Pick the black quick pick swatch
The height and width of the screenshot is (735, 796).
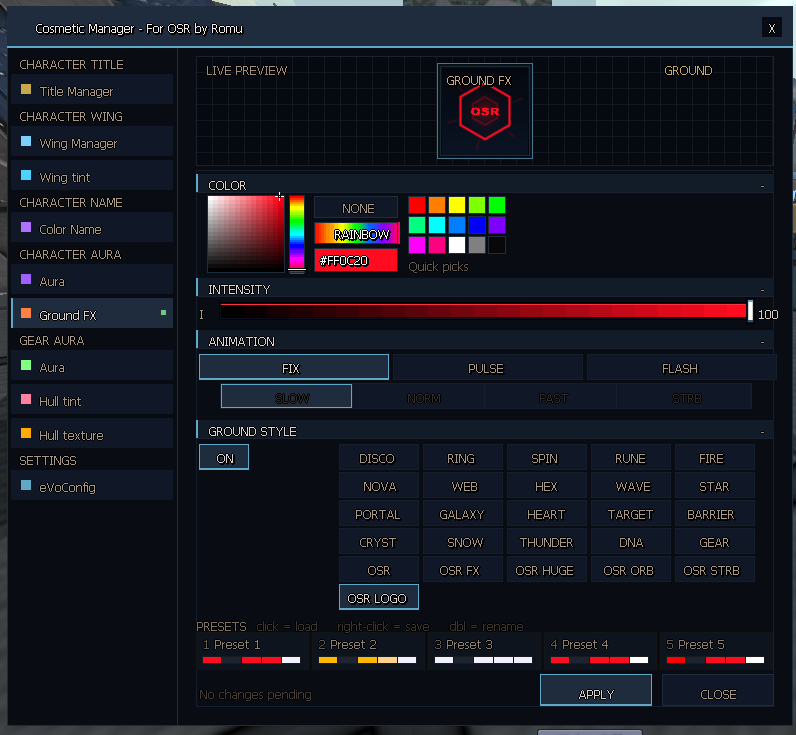click(x=497, y=245)
